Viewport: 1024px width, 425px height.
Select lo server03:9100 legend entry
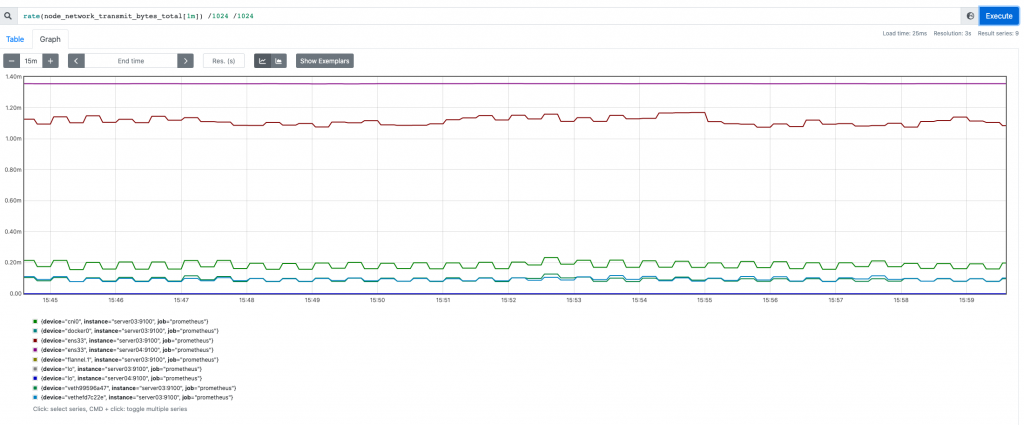click(x=118, y=369)
